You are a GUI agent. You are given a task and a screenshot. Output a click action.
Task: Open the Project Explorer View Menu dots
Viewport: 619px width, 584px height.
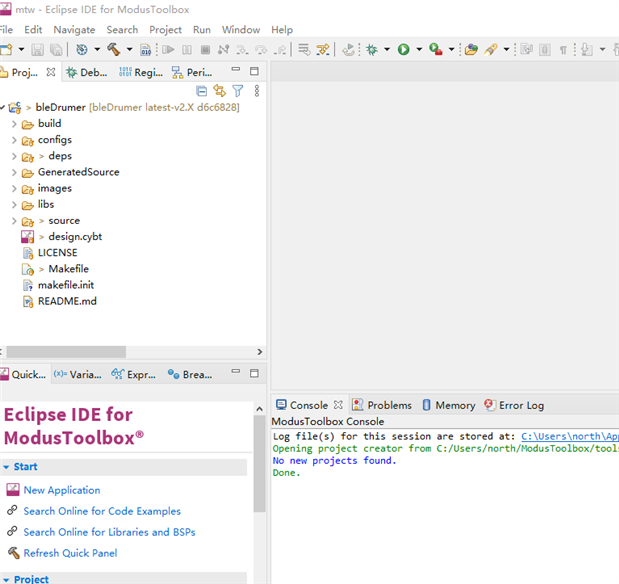point(257,91)
